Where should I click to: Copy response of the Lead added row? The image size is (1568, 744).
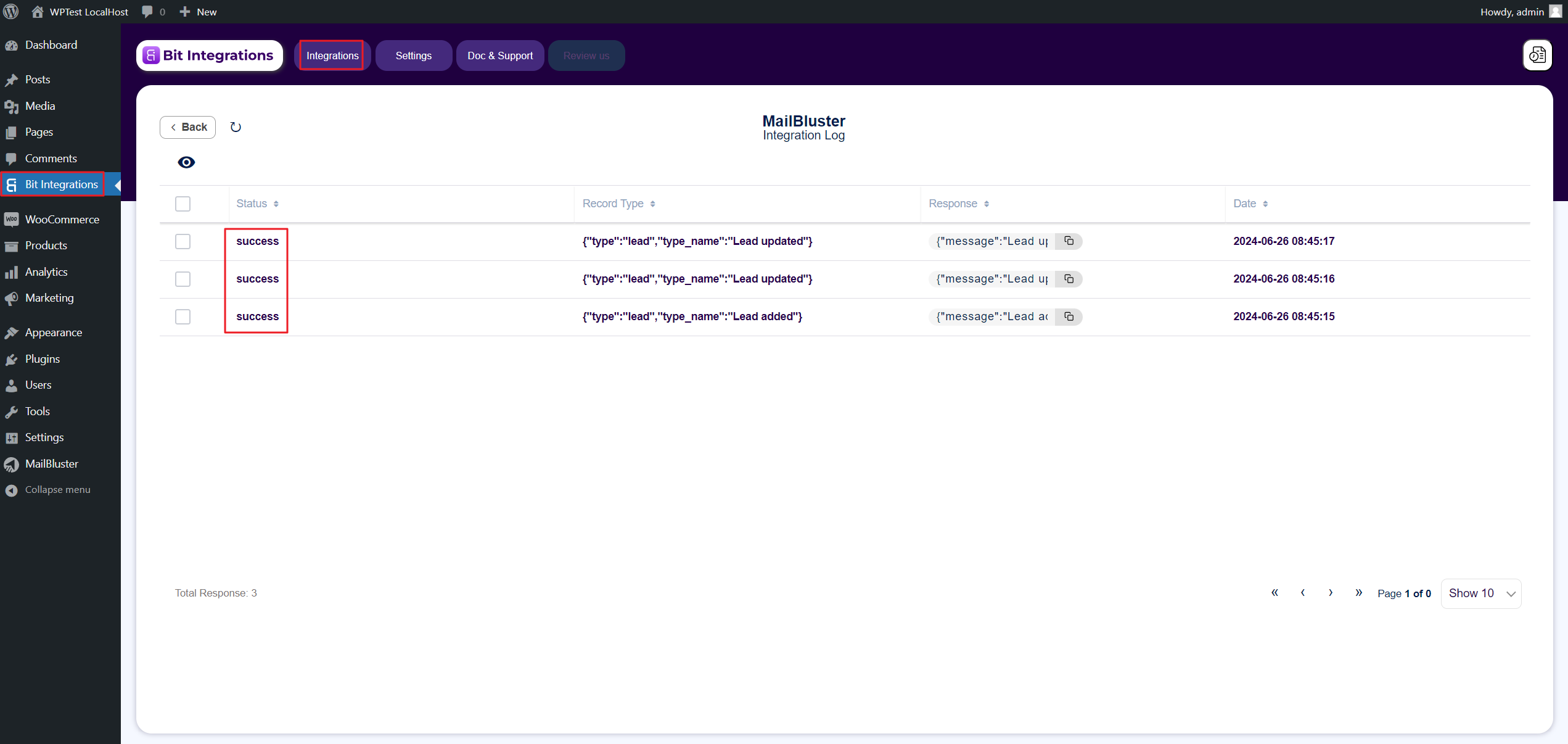[x=1069, y=316]
